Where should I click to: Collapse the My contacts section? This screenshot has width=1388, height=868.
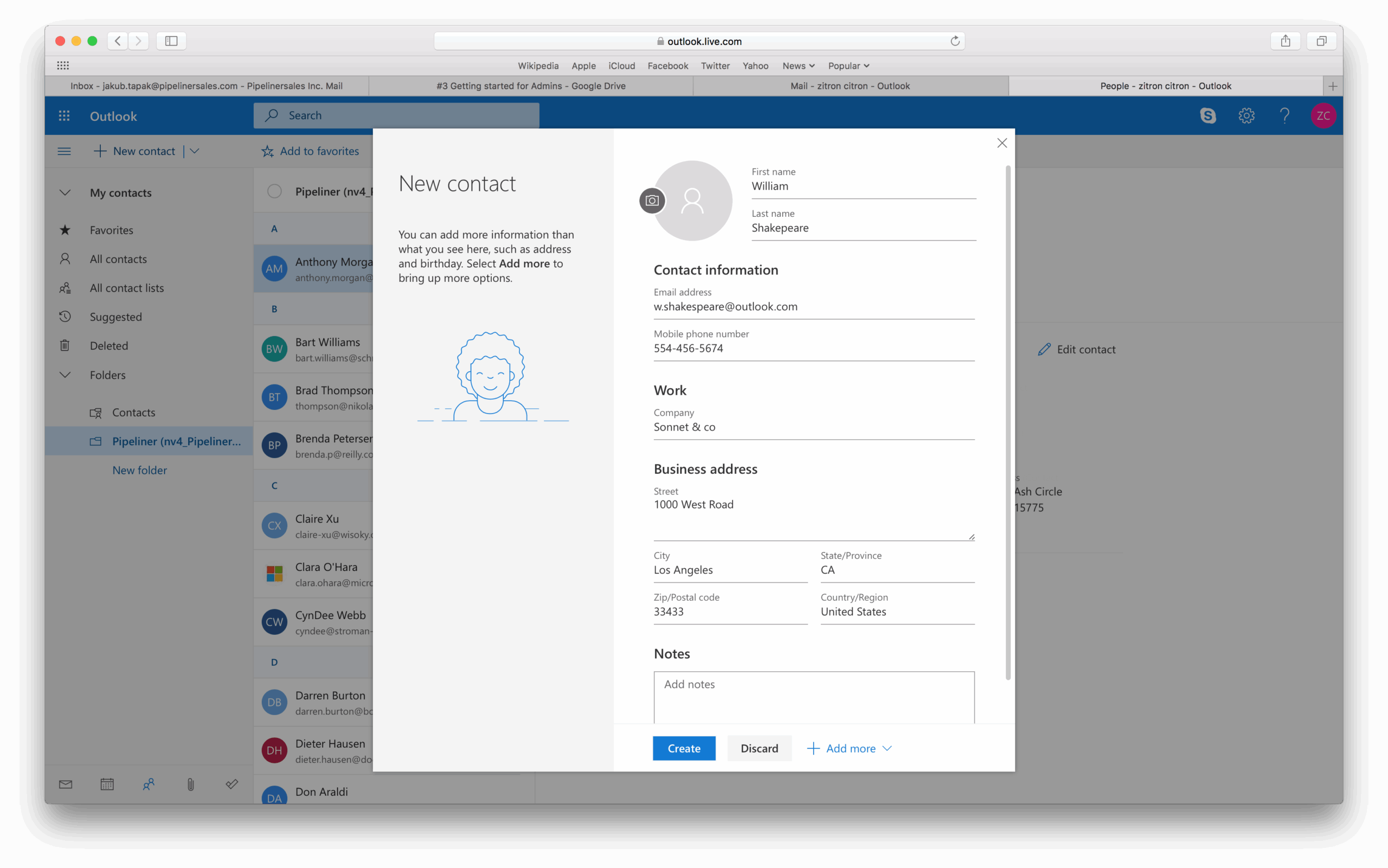click(65, 193)
